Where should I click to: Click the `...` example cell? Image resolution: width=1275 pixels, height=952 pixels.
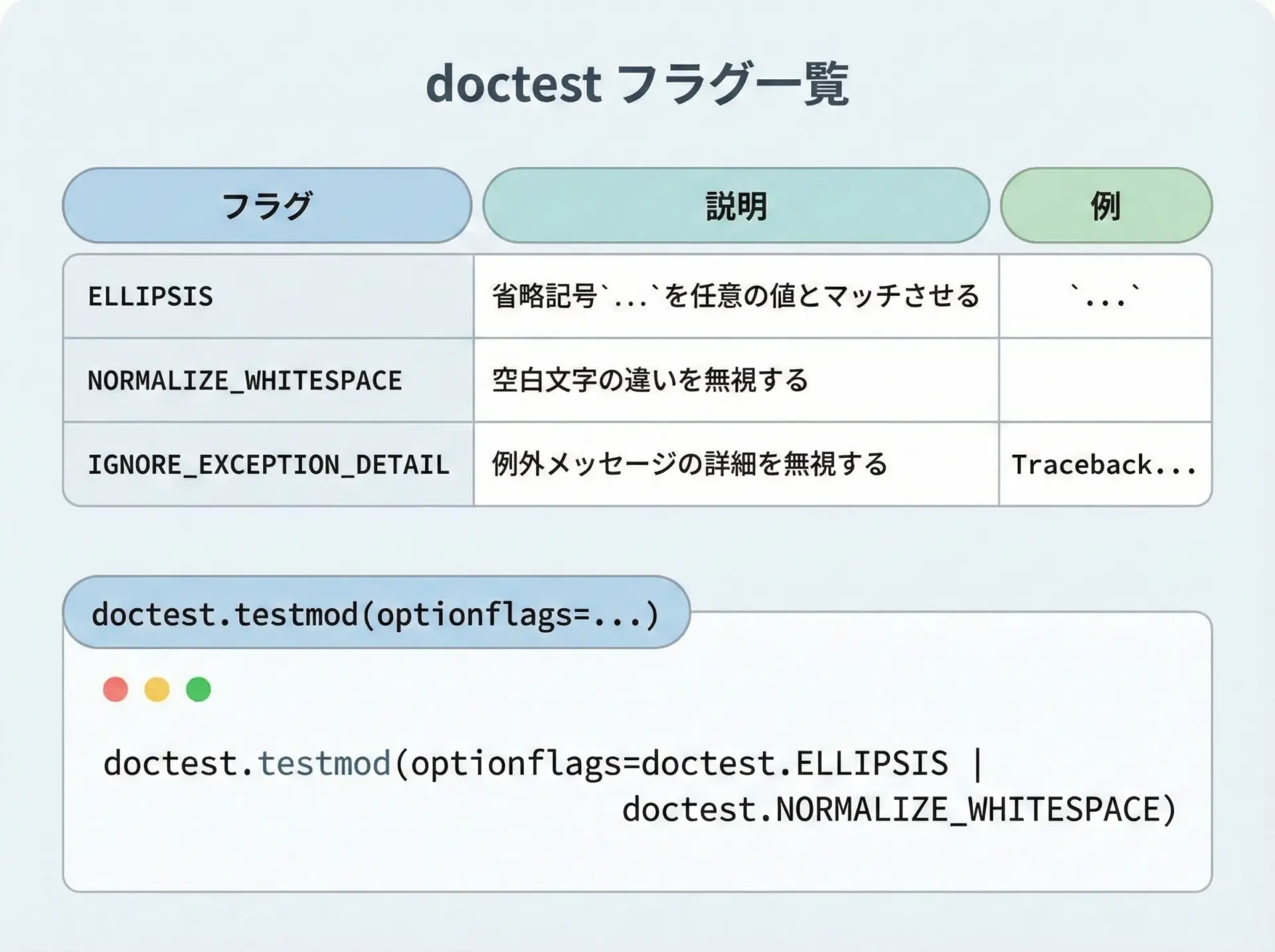pyautogui.click(x=1104, y=296)
